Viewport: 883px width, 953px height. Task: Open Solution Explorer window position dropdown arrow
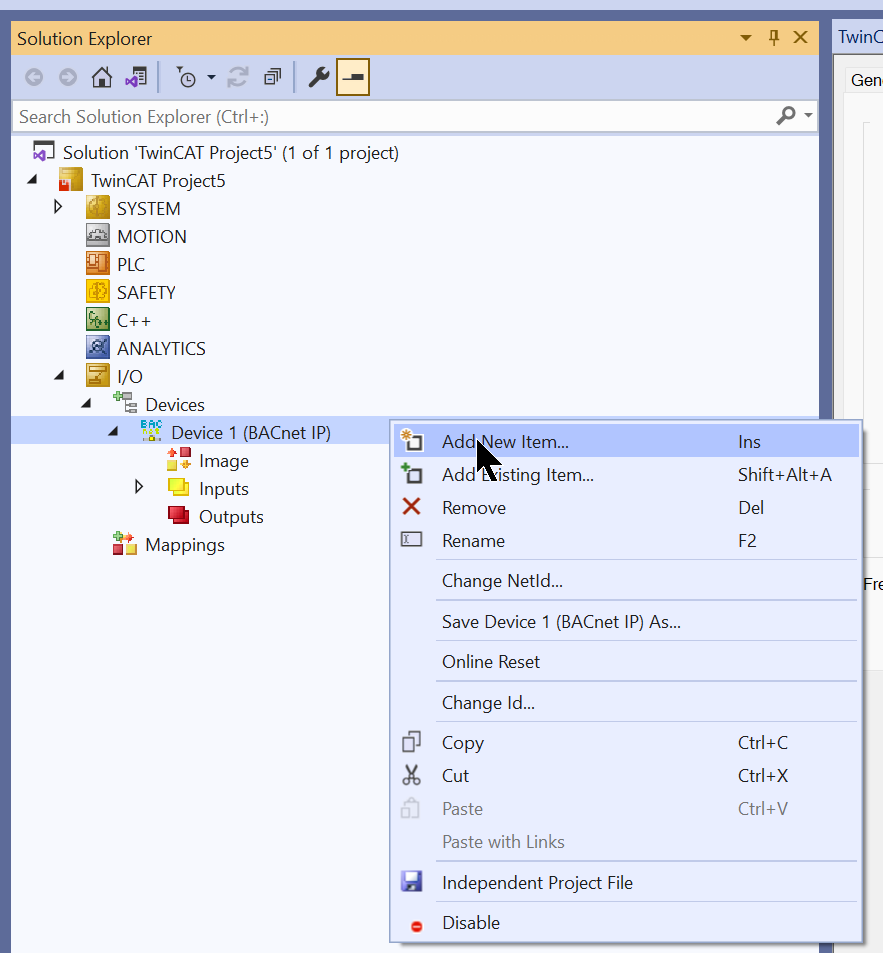pos(746,38)
